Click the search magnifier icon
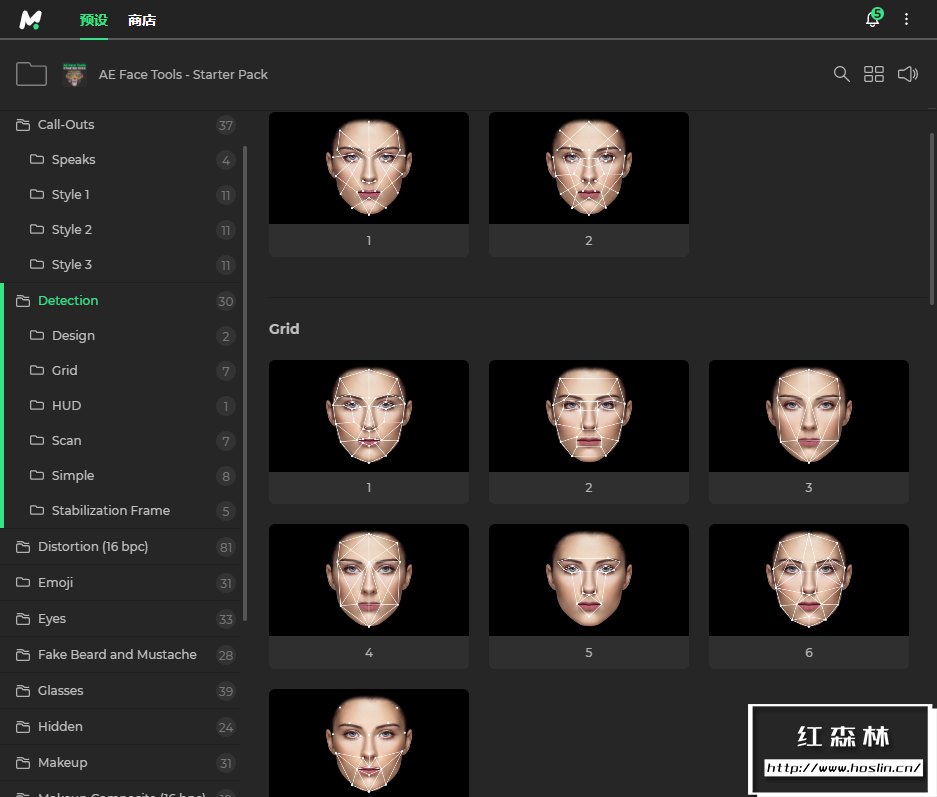 (842, 74)
